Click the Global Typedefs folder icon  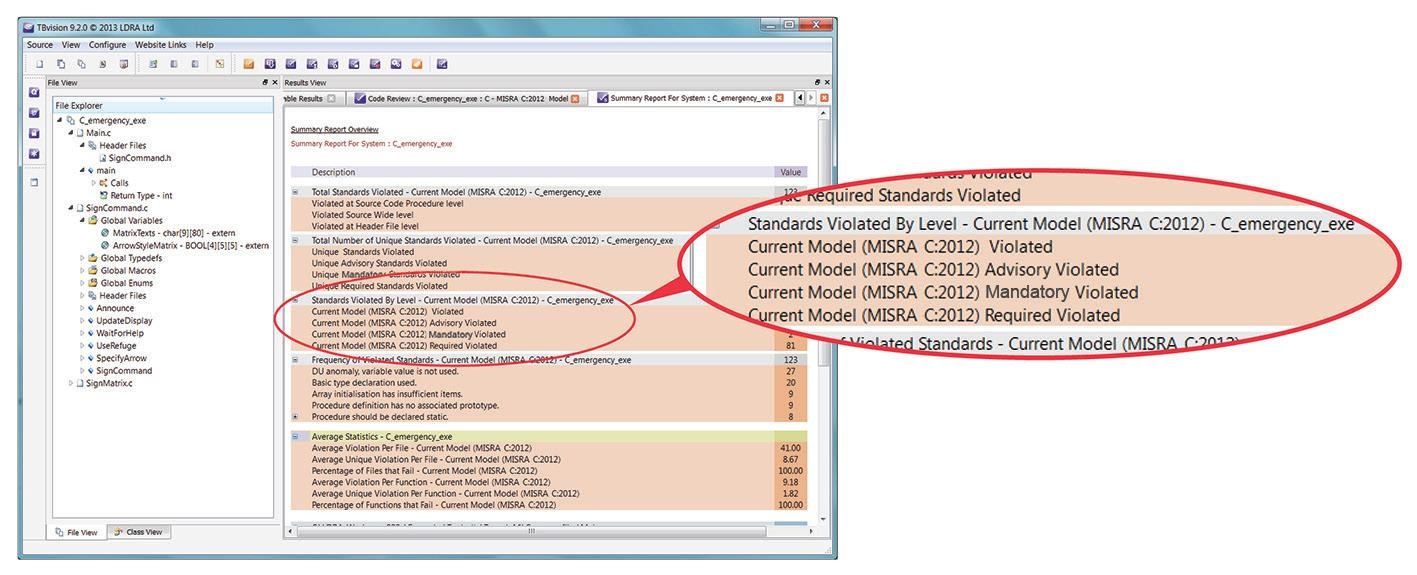(92, 258)
